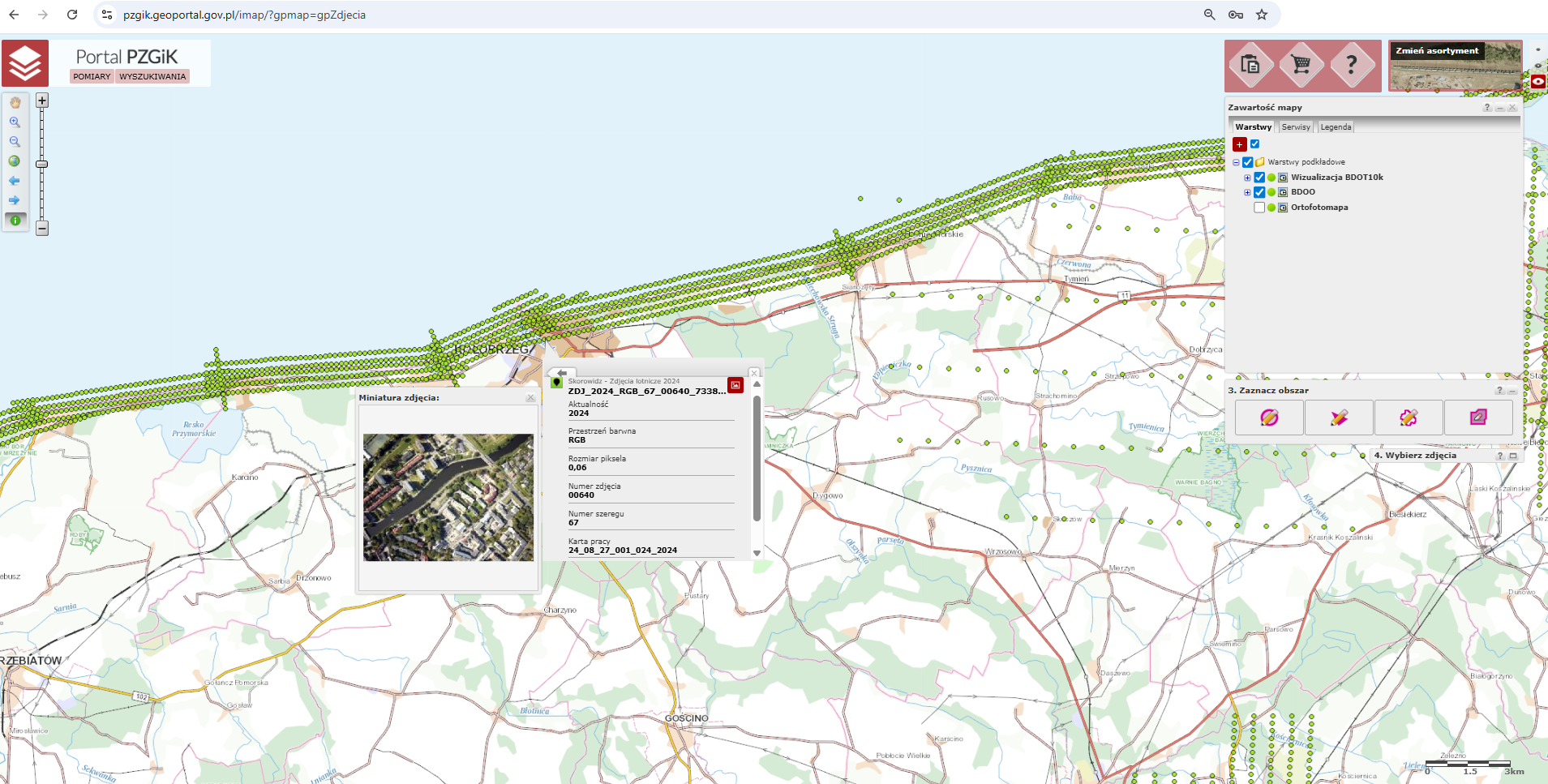Enable the Ortofotomapa layer checkbox
Viewport: 1548px width, 784px height.
pos(1259,208)
